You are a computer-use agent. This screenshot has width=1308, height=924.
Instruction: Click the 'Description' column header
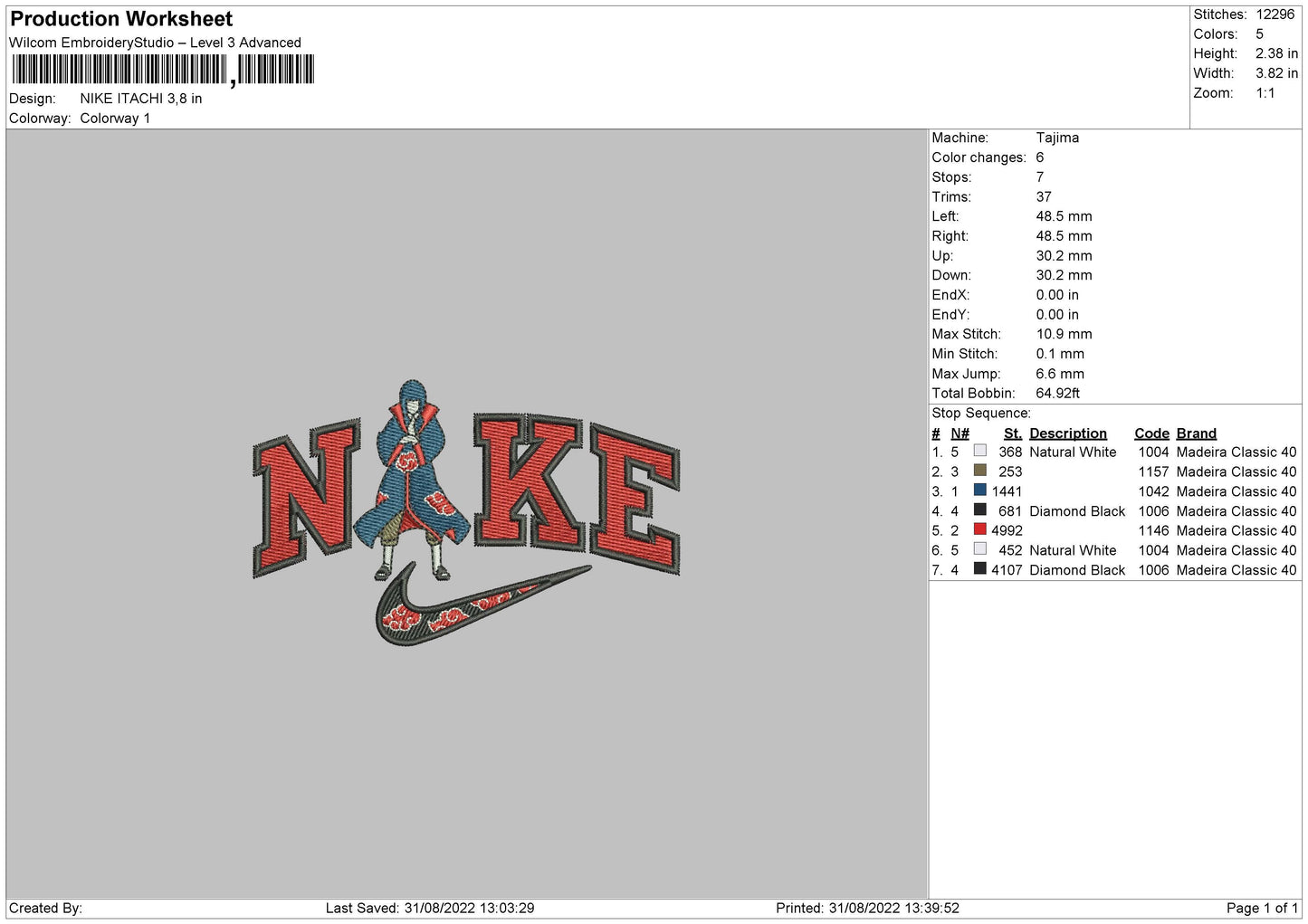click(1068, 433)
